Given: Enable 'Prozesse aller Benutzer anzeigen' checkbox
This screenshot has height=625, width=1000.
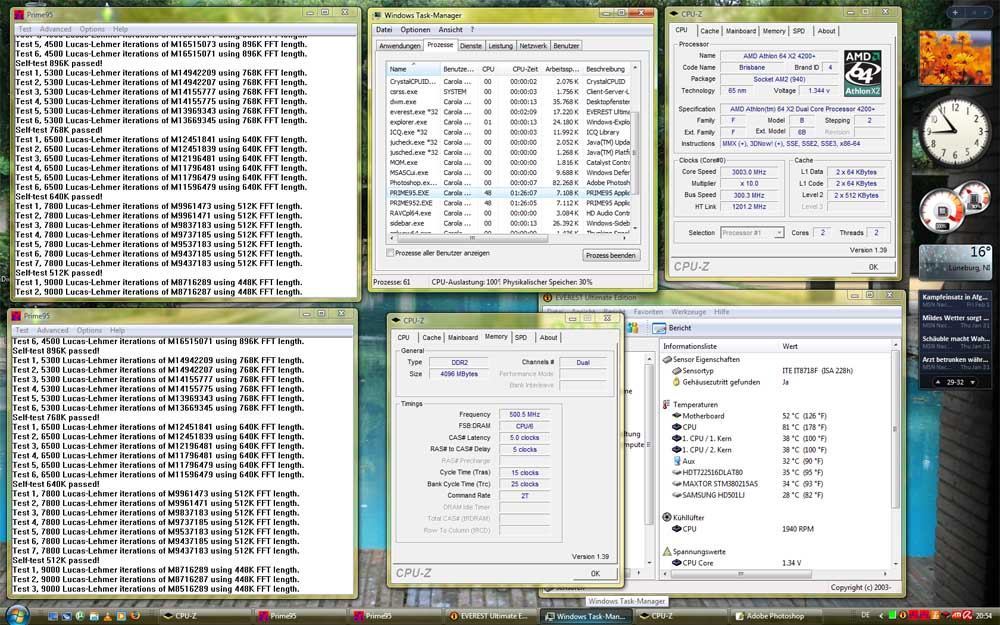Looking at the screenshot, I should 390,253.
